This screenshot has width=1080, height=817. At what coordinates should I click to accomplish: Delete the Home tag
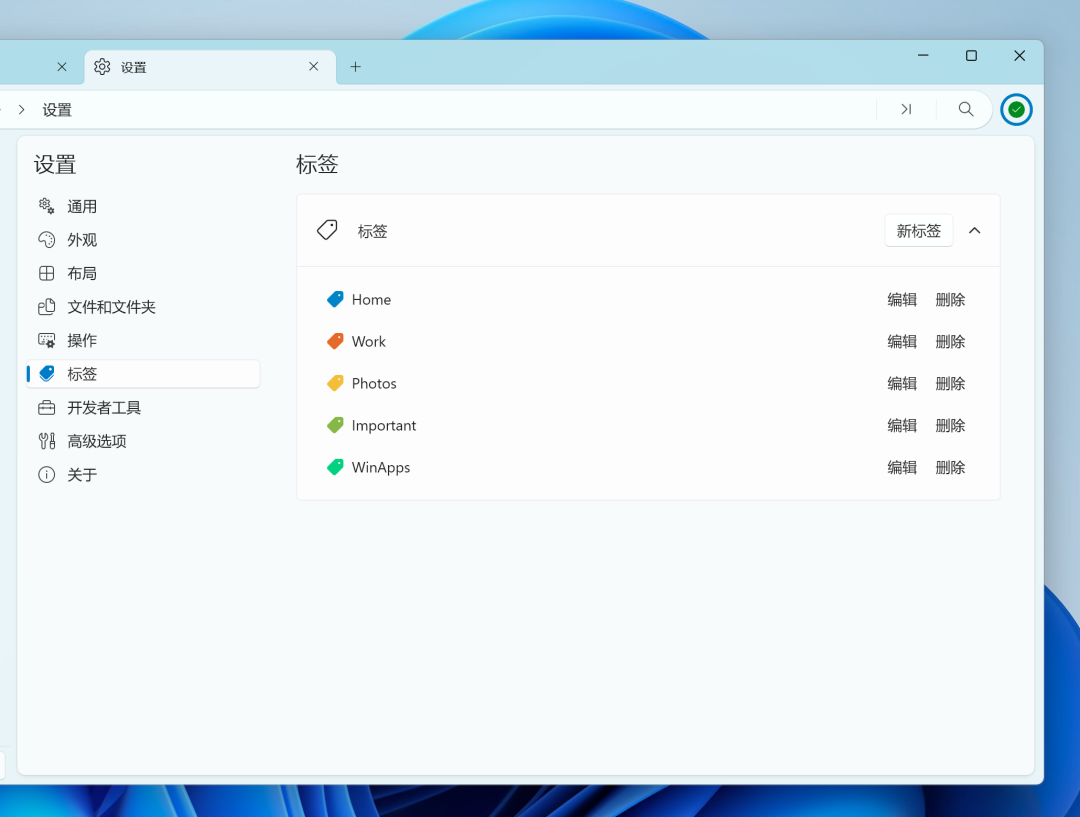pos(951,300)
